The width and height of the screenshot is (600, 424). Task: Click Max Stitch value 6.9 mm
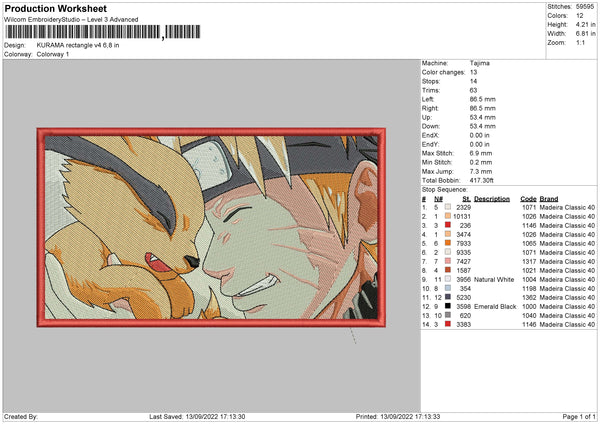481,153
